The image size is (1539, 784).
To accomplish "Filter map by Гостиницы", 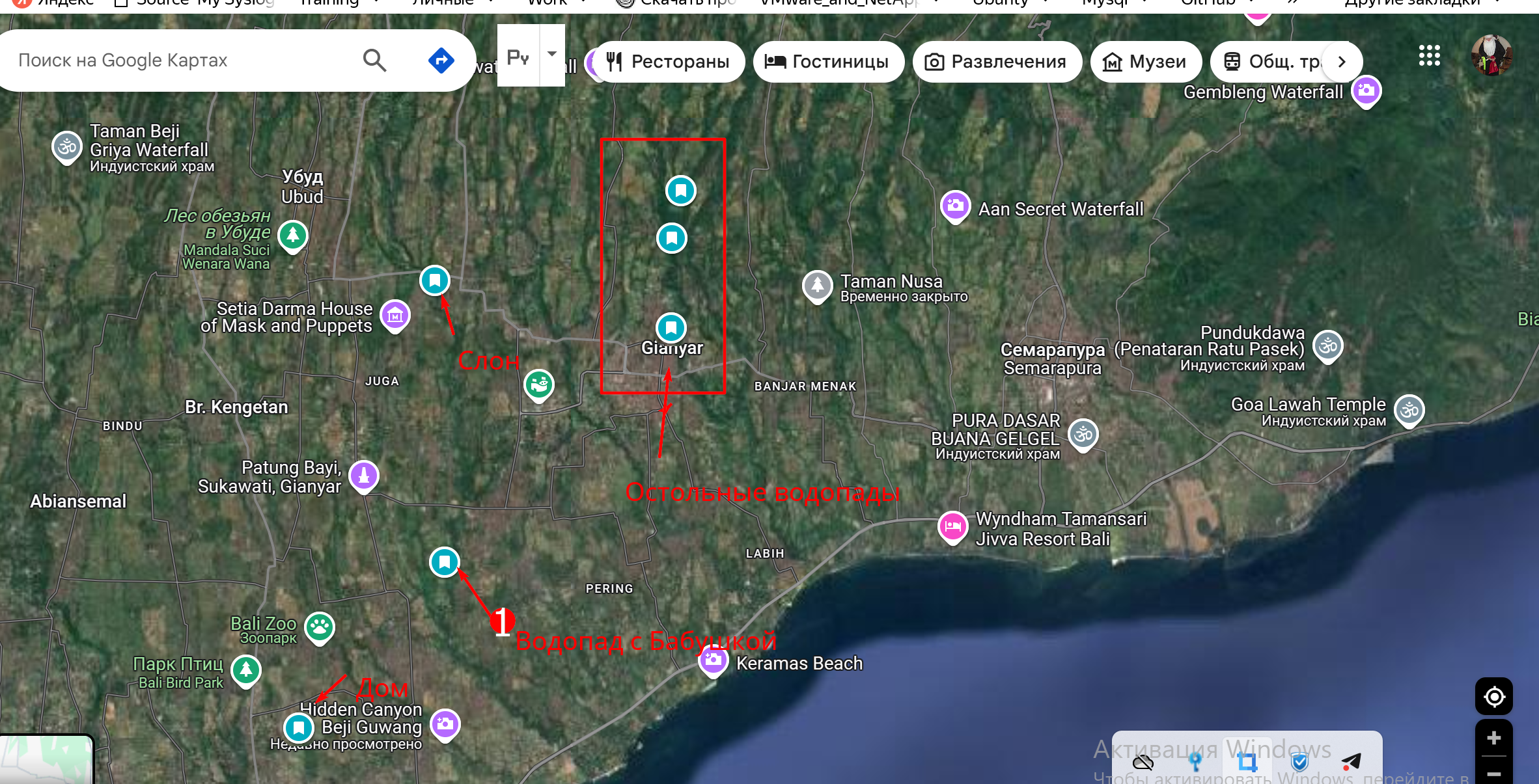I will pyautogui.click(x=828, y=62).
